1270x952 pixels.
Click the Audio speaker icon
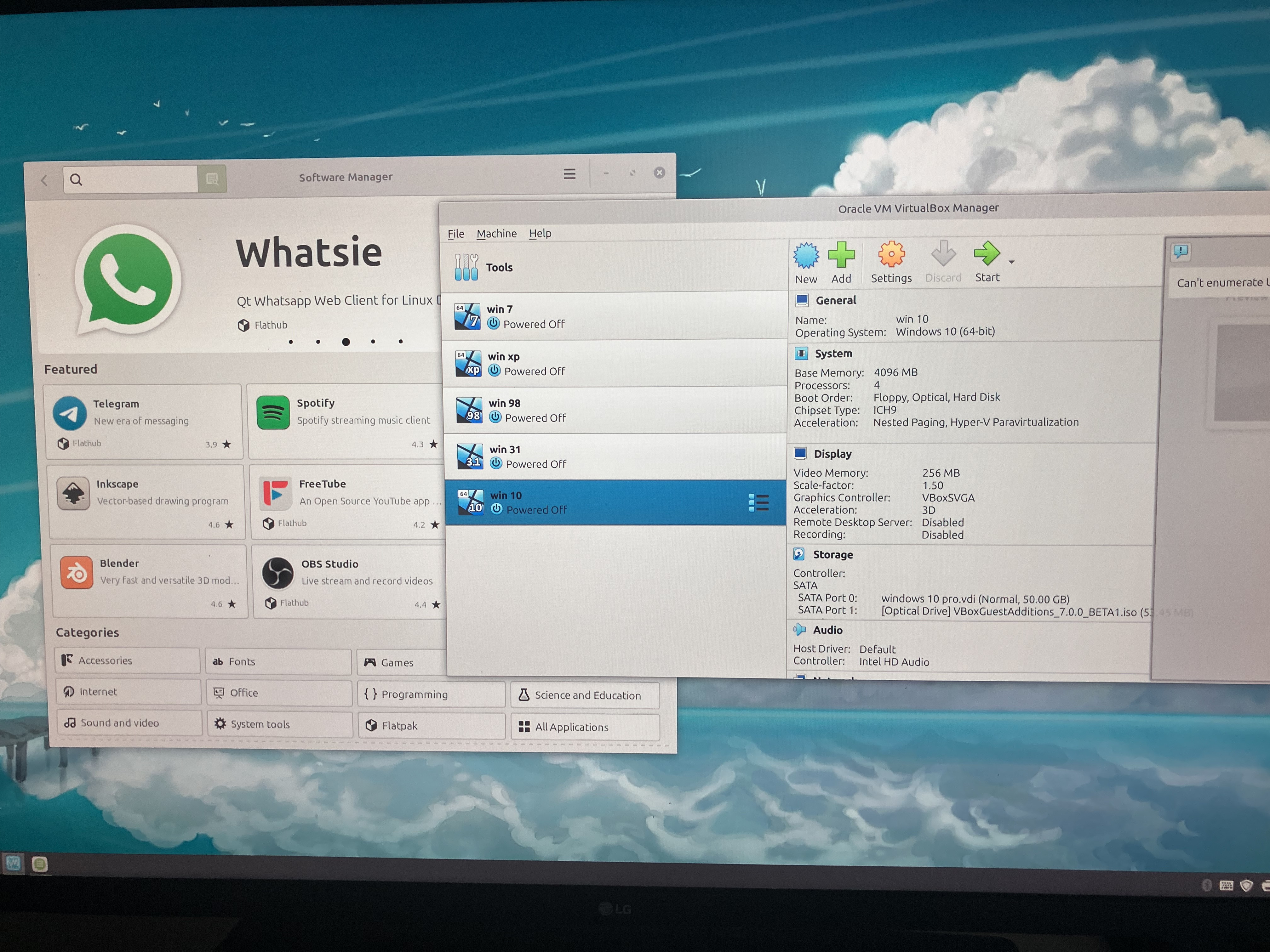799,630
